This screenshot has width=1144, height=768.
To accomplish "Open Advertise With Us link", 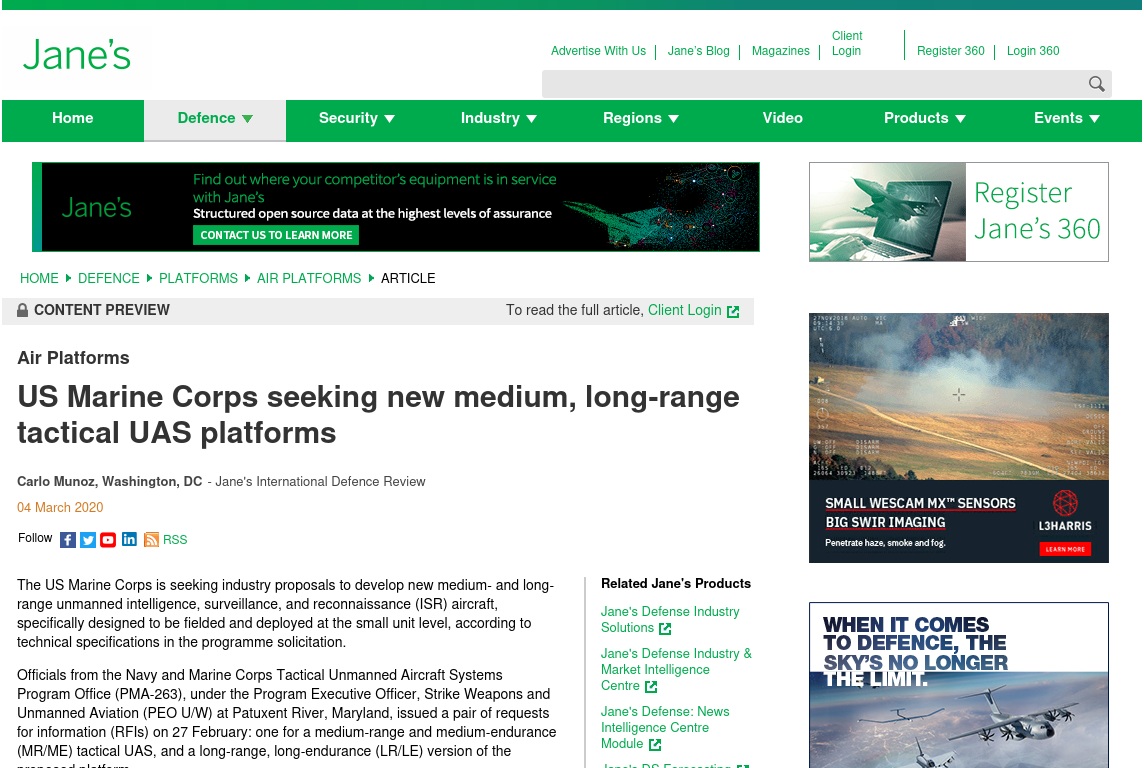I will point(598,51).
